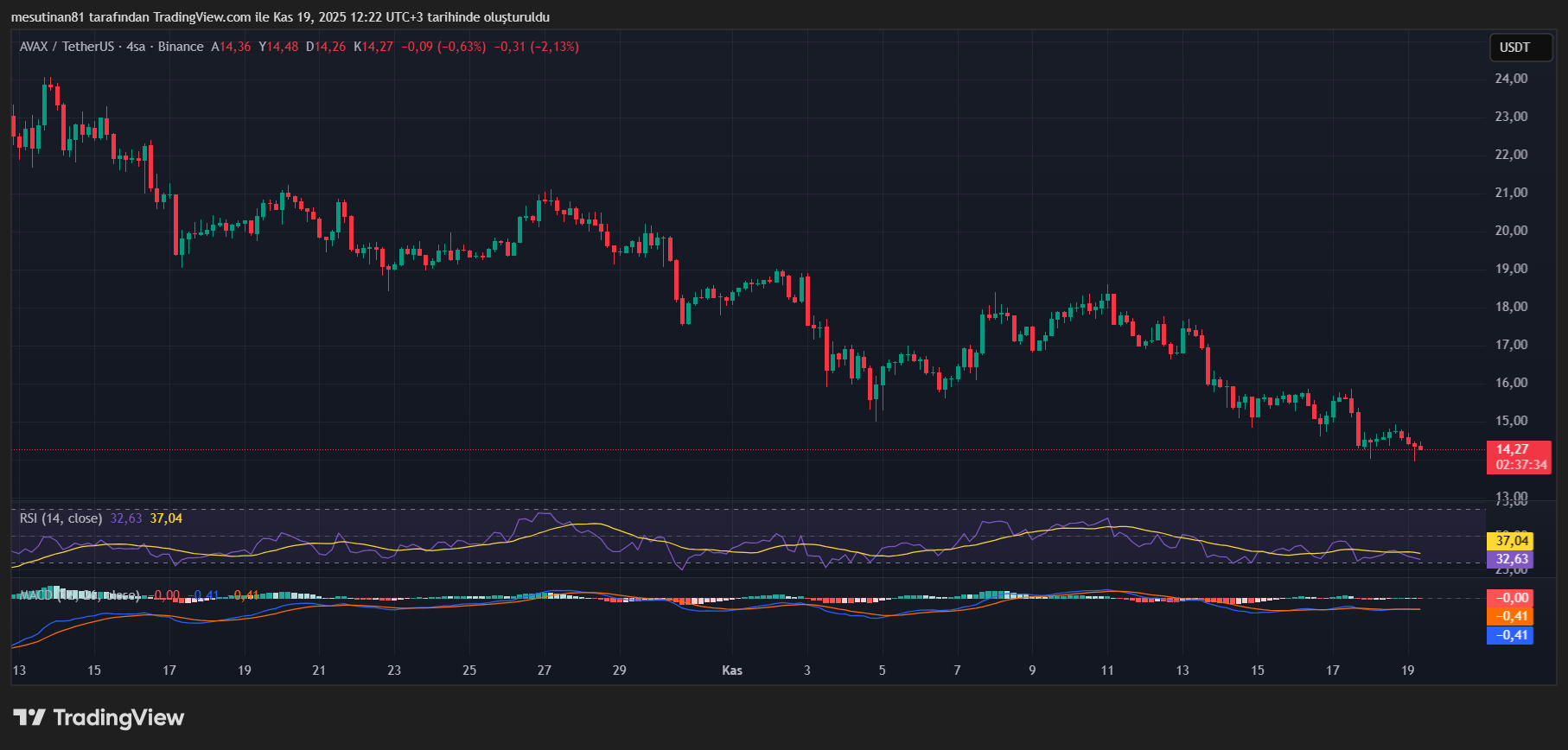The image size is (1568, 750).
Task: Select the MACD indicator legend label
Action: click(x=78, y=595)
